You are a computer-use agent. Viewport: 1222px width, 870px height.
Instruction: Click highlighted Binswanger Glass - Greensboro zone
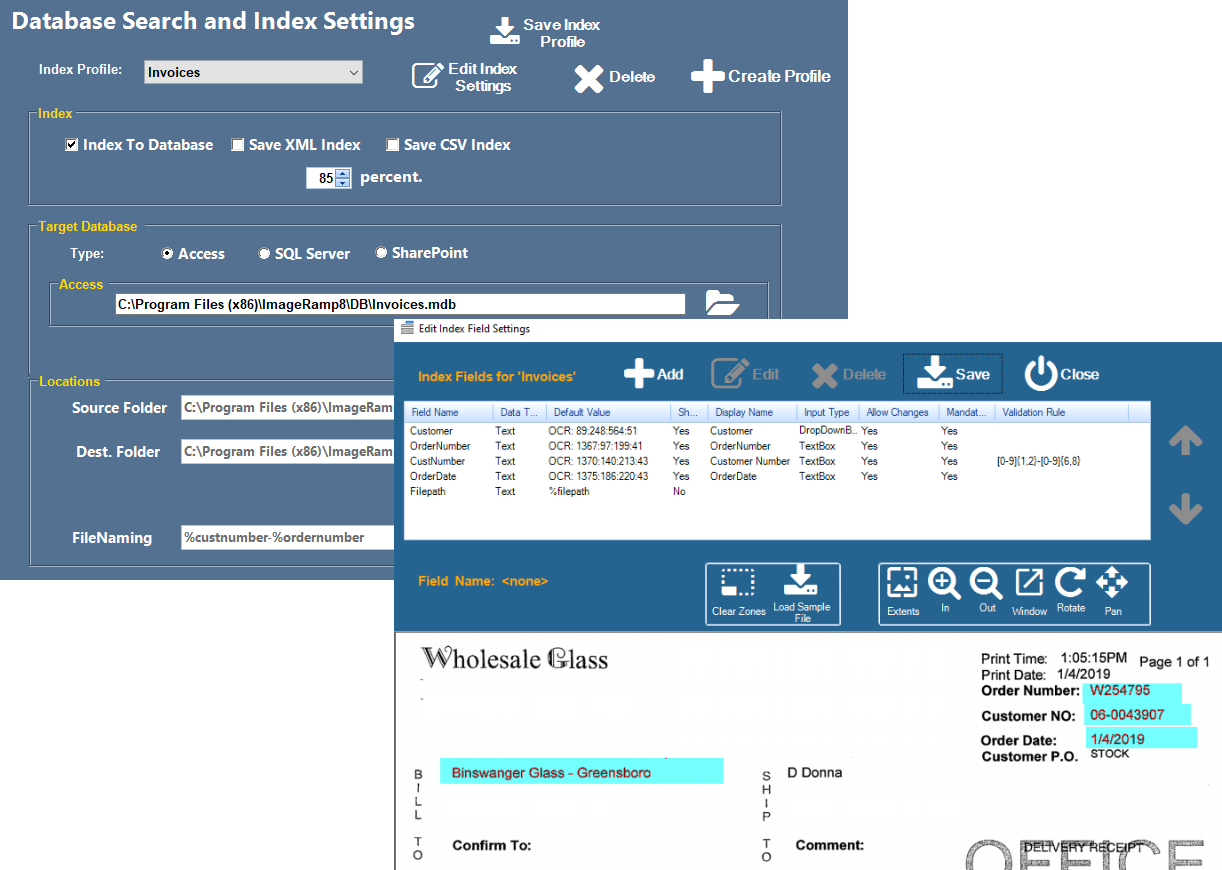pos(581,771)
